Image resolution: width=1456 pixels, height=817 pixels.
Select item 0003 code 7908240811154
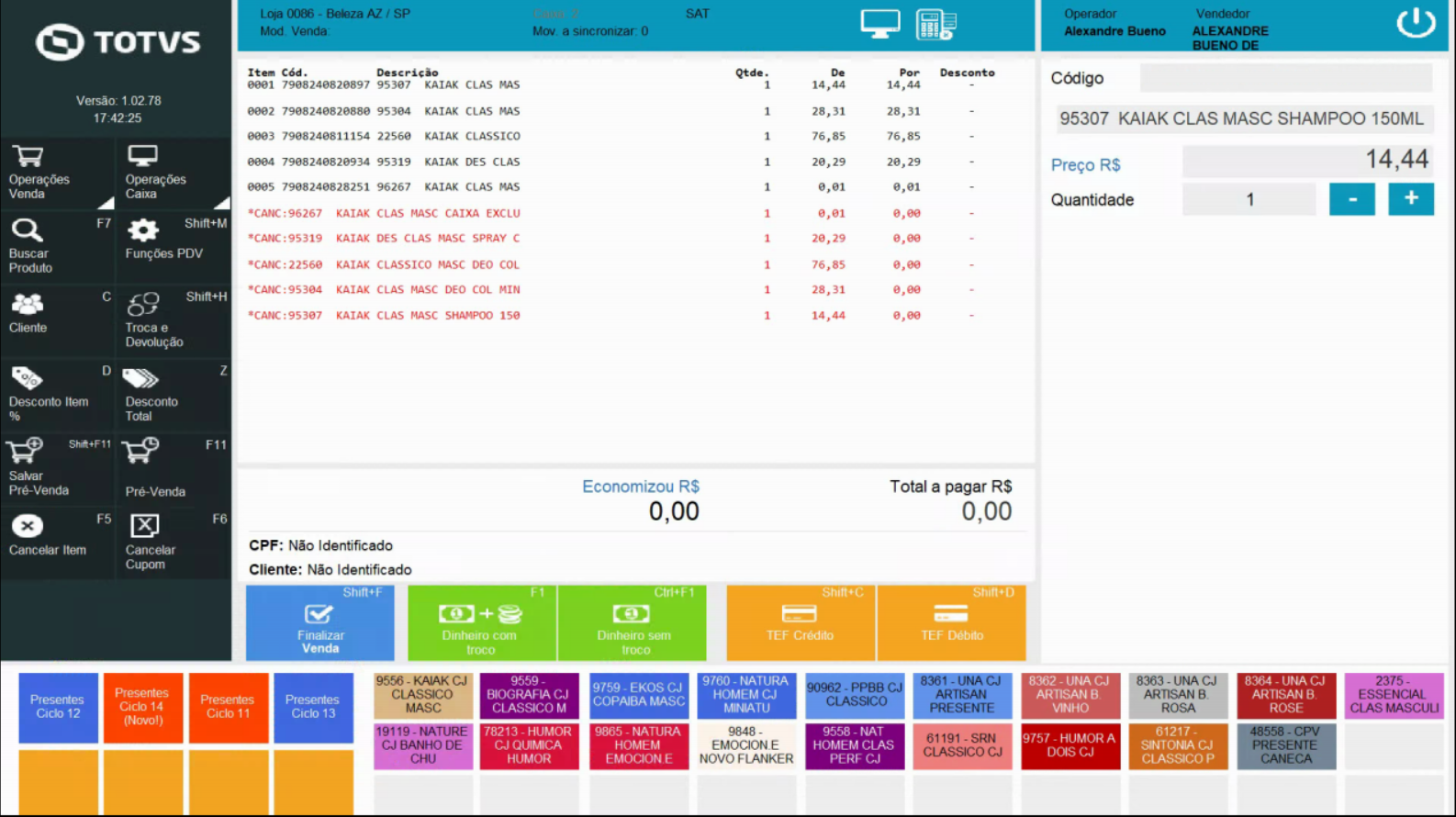pos(622,136)
